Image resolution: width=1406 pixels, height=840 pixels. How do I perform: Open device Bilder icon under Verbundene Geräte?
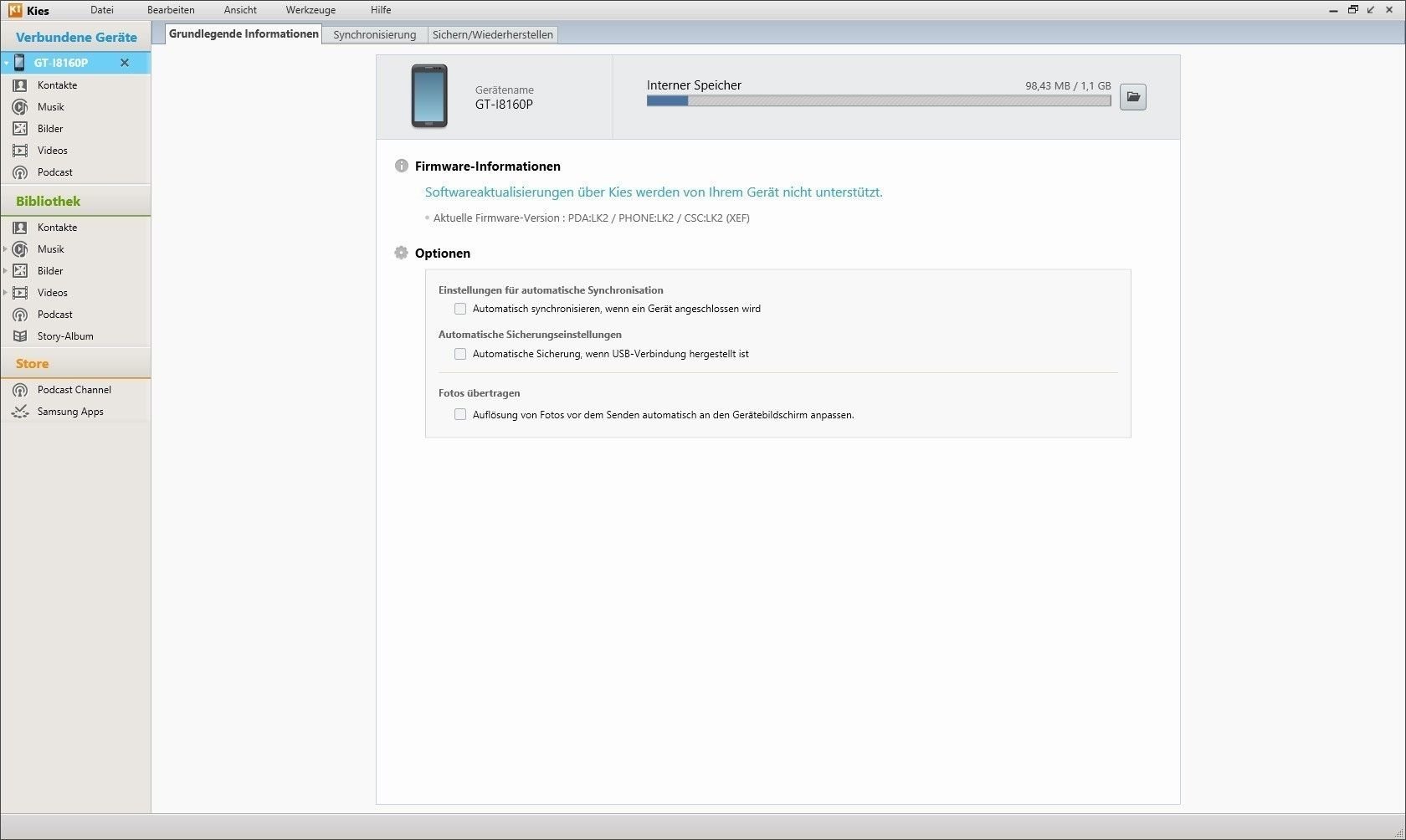point(20,129)
